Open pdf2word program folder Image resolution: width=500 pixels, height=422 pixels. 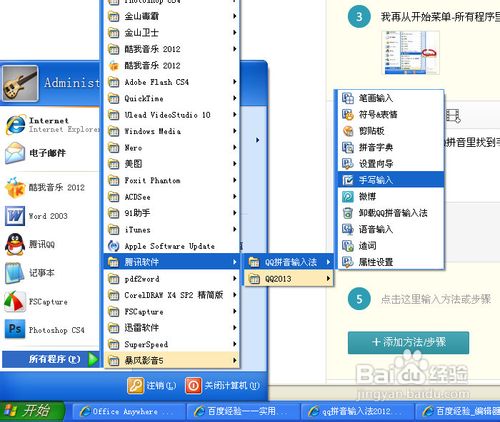coord(172,279)
